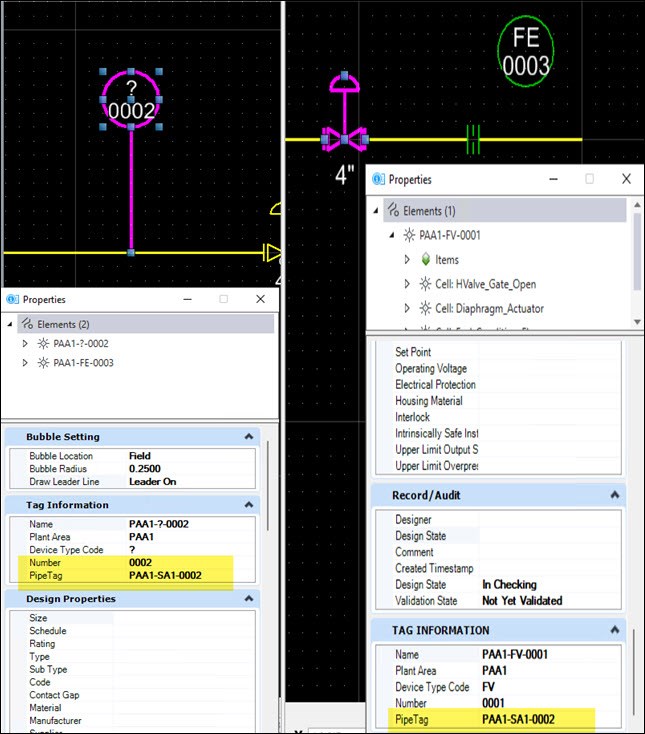
Task: Expand the Cell: HValve_Gate_Open node
Action: (x=407, y=284)
